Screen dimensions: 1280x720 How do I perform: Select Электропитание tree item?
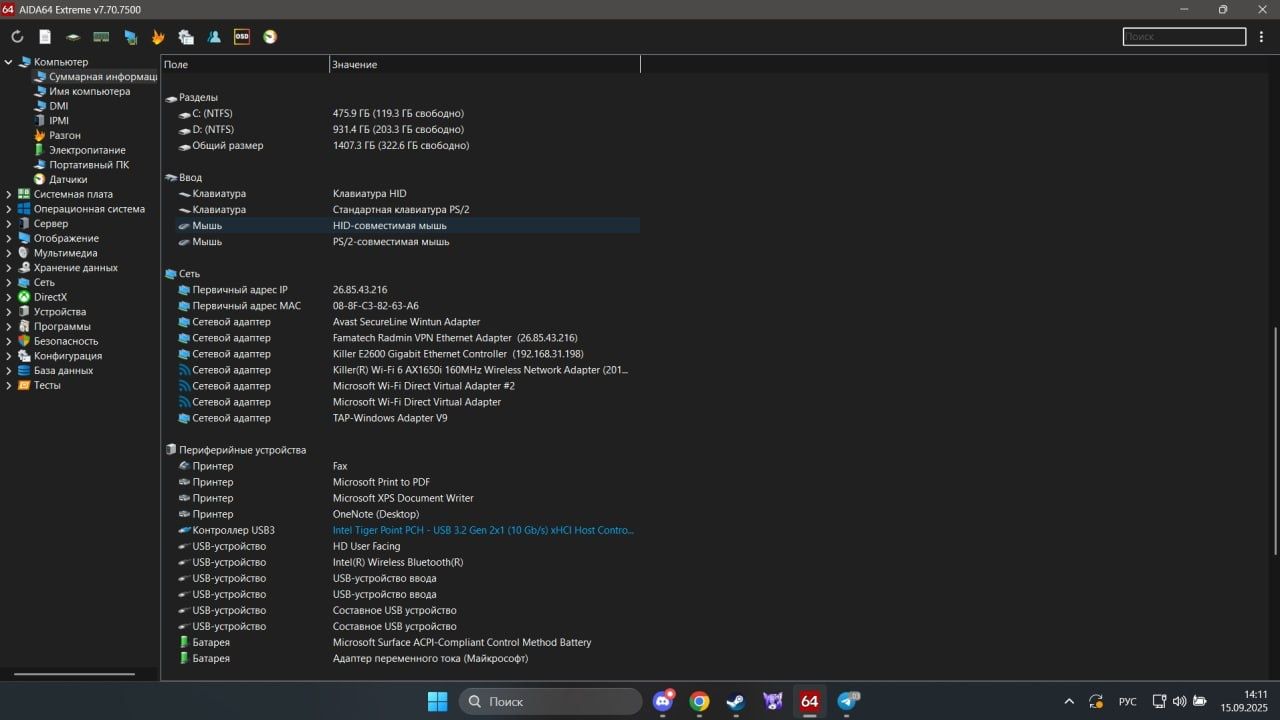87,150
